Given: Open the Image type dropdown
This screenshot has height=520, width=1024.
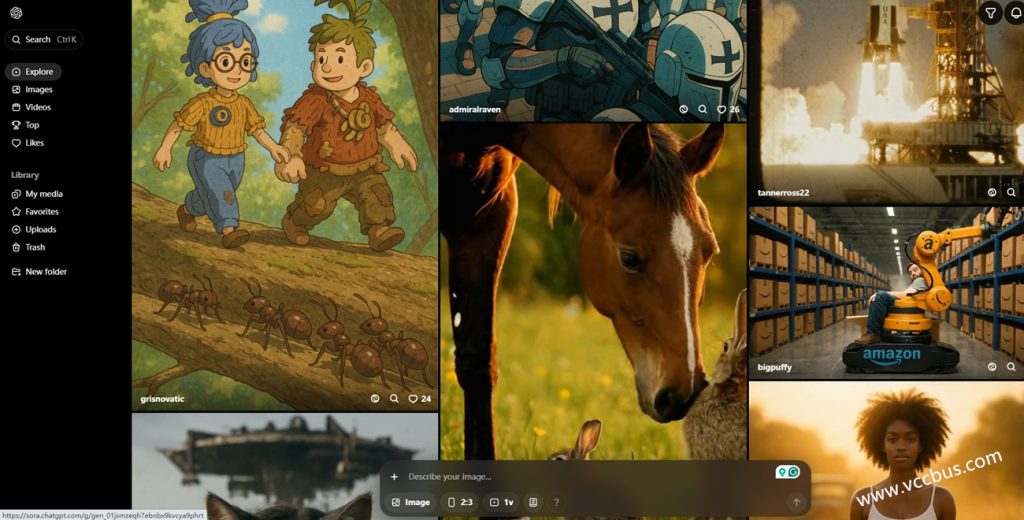Looking at the screenshot, I should (411, 502).
